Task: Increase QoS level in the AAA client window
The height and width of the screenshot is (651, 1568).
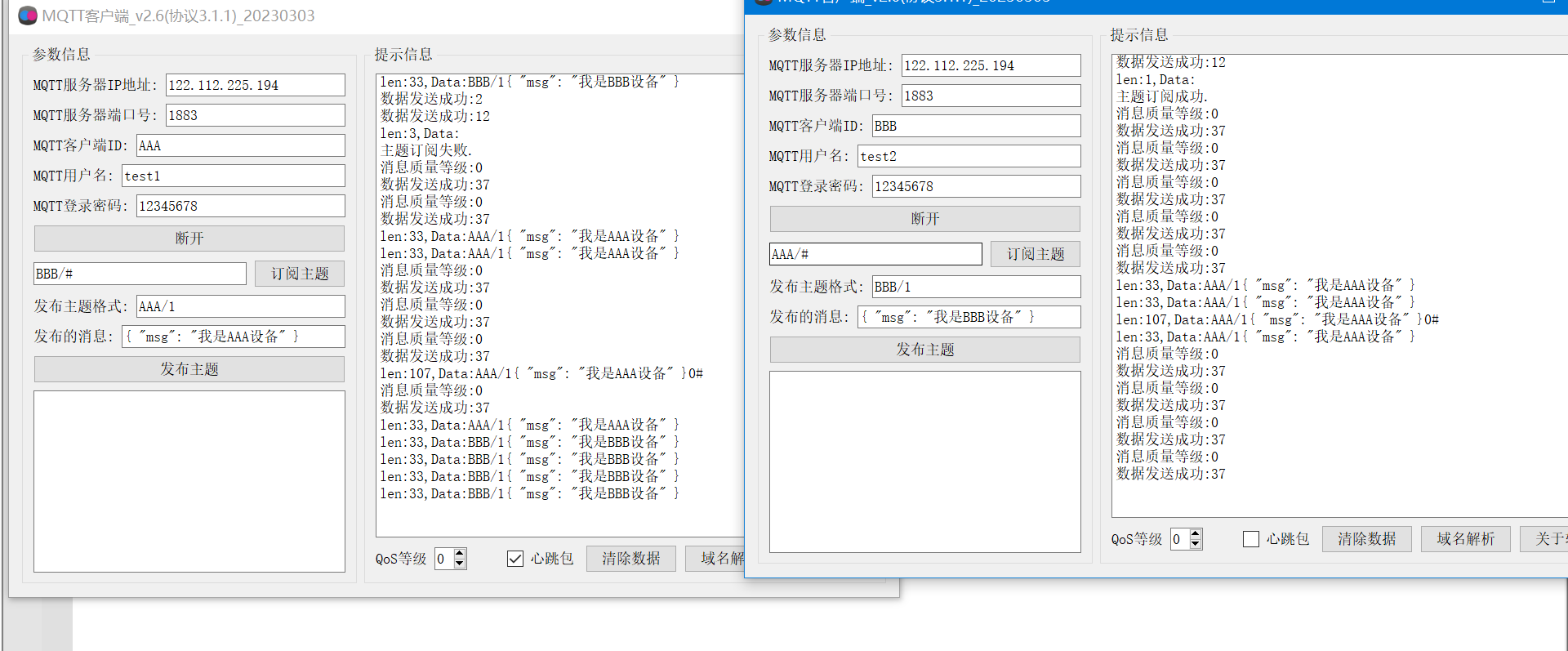Action: tap(460, 553)
